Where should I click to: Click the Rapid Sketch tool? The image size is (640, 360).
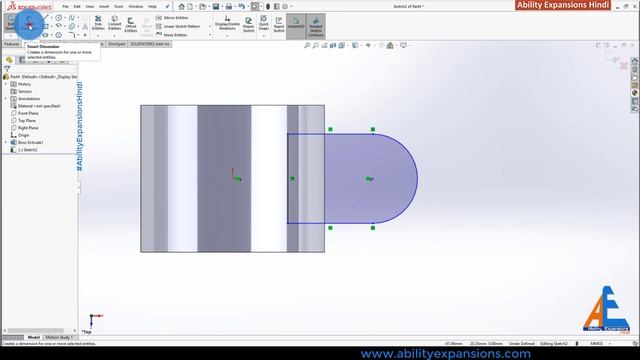pyautogui.click(x=279, y=24)
